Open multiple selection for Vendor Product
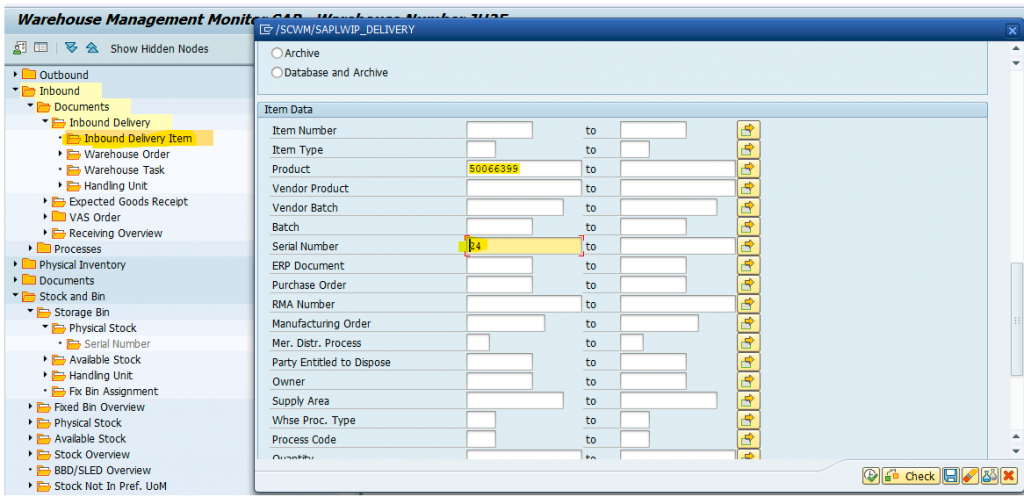The image size is (1024, 497). point(748,188)
